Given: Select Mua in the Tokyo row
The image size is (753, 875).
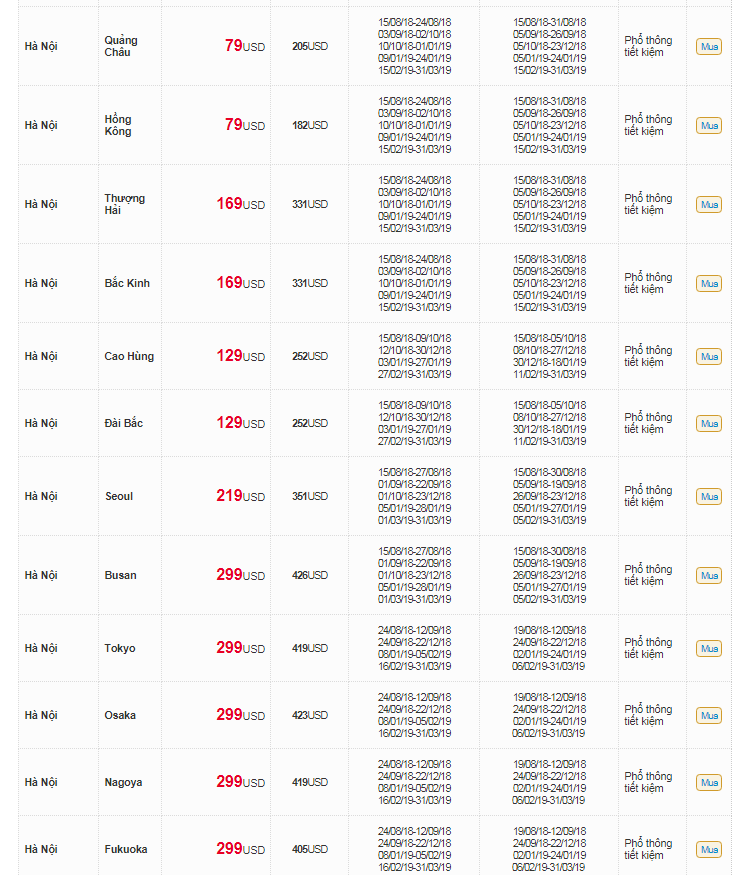Looking at the screenshot, I should 708,648.
